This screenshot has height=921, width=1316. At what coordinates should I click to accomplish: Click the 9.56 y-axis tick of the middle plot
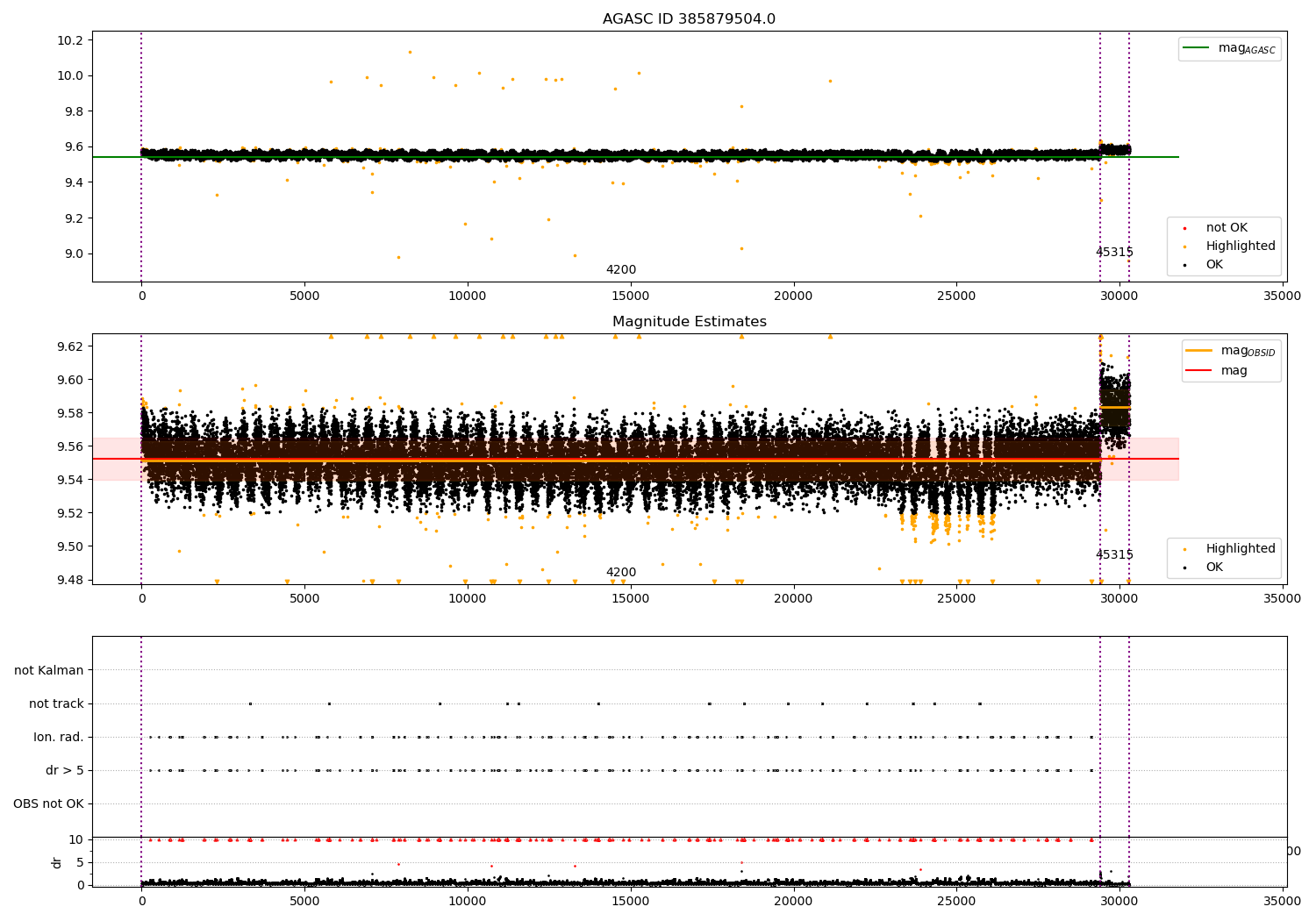(70, 446)
